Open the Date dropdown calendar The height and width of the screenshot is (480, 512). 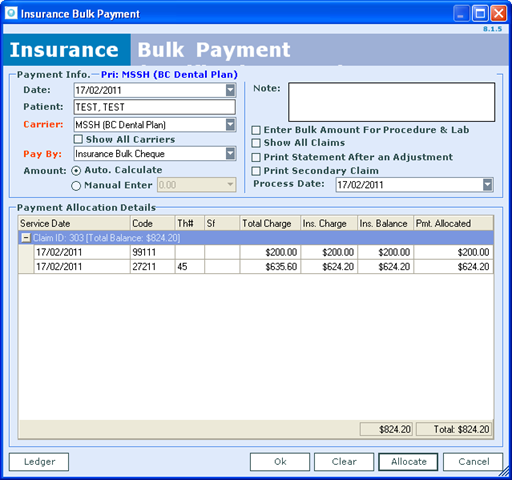click(x=230, y=90)
